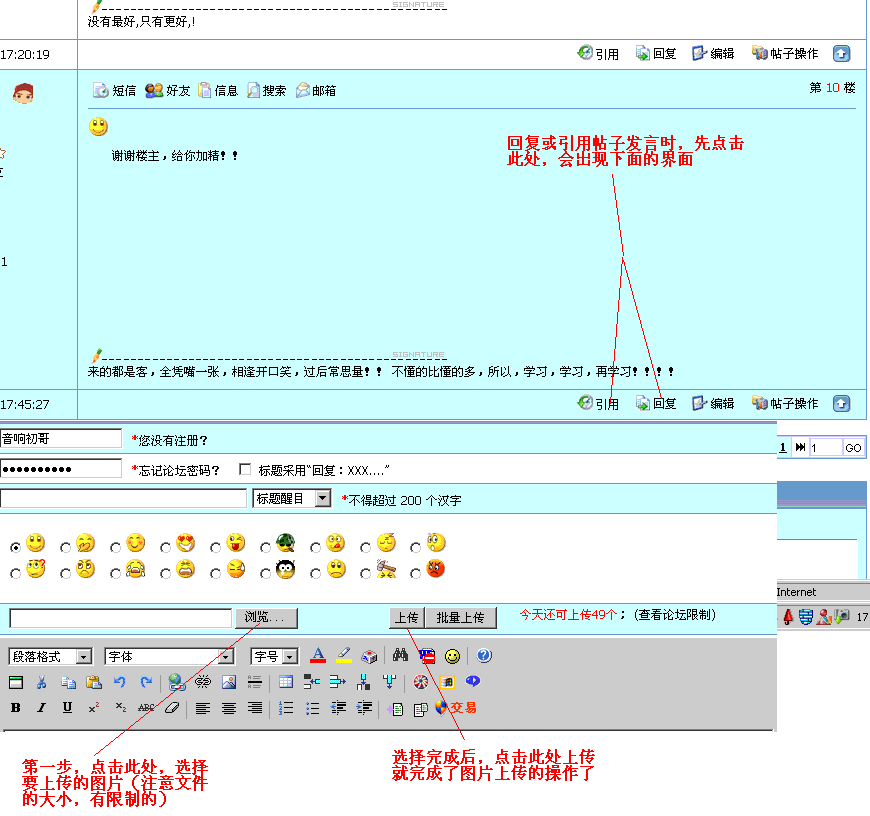
Task: Select the heart-eyes emoticon radio button
Action: [x=165, y=548]
